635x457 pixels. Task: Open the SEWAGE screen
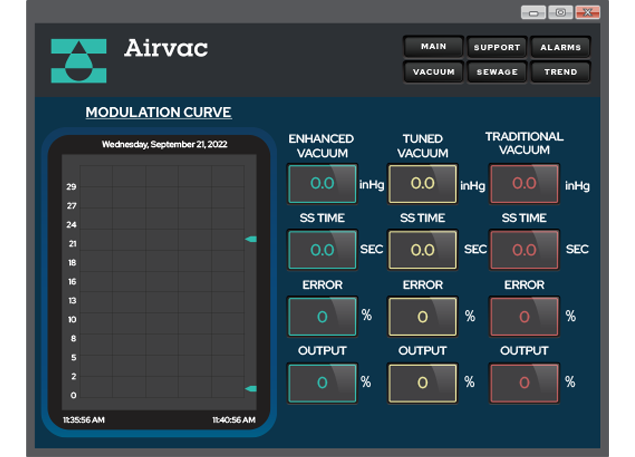click(x=496, y=72)
